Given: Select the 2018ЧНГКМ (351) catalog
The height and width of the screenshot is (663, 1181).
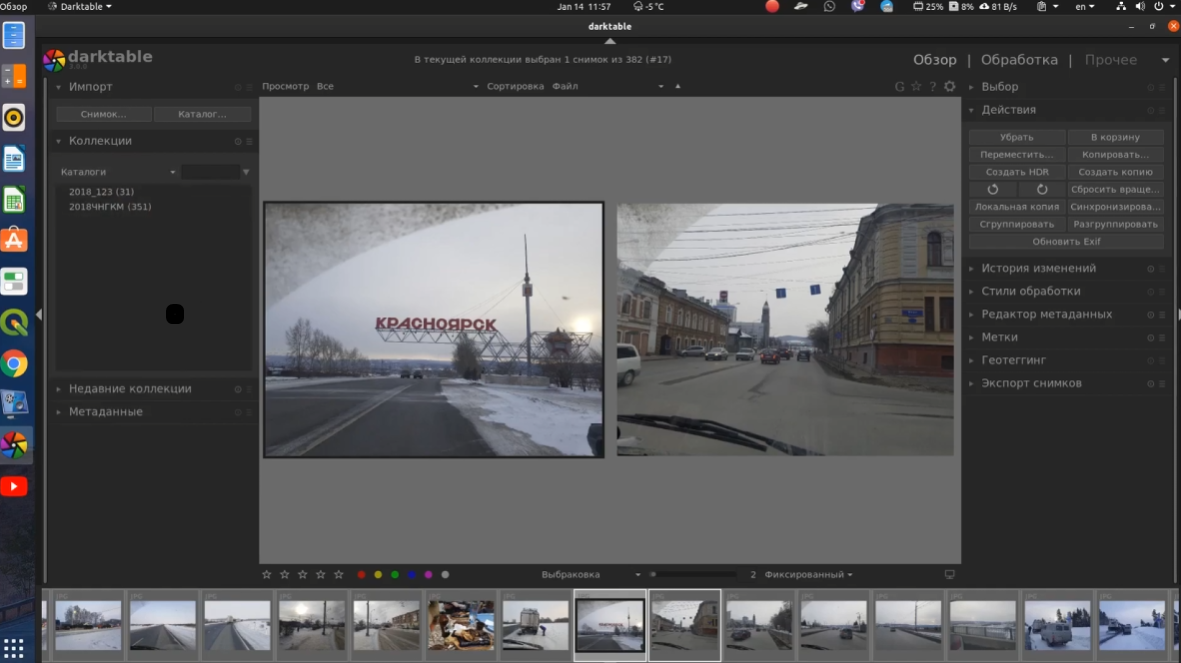Looking at the screenshot, I should 110,206.
